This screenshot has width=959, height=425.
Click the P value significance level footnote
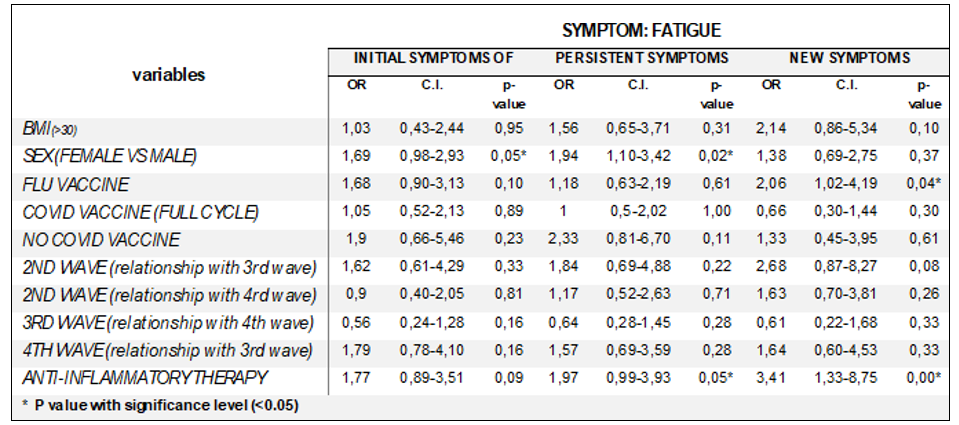(160, 405)
